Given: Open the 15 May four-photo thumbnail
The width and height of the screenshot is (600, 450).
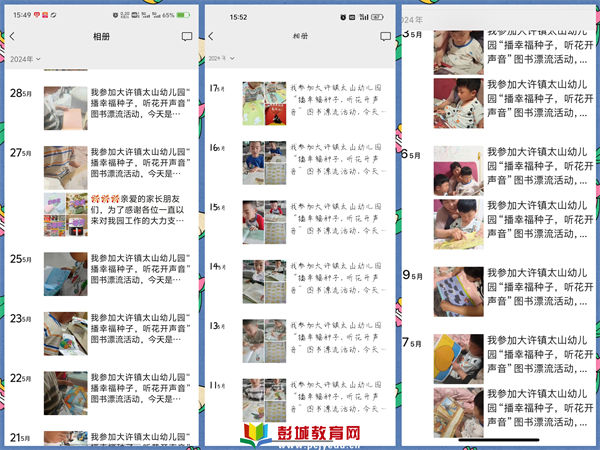Looking at the screenshot, I should click(x=264, y=222).
